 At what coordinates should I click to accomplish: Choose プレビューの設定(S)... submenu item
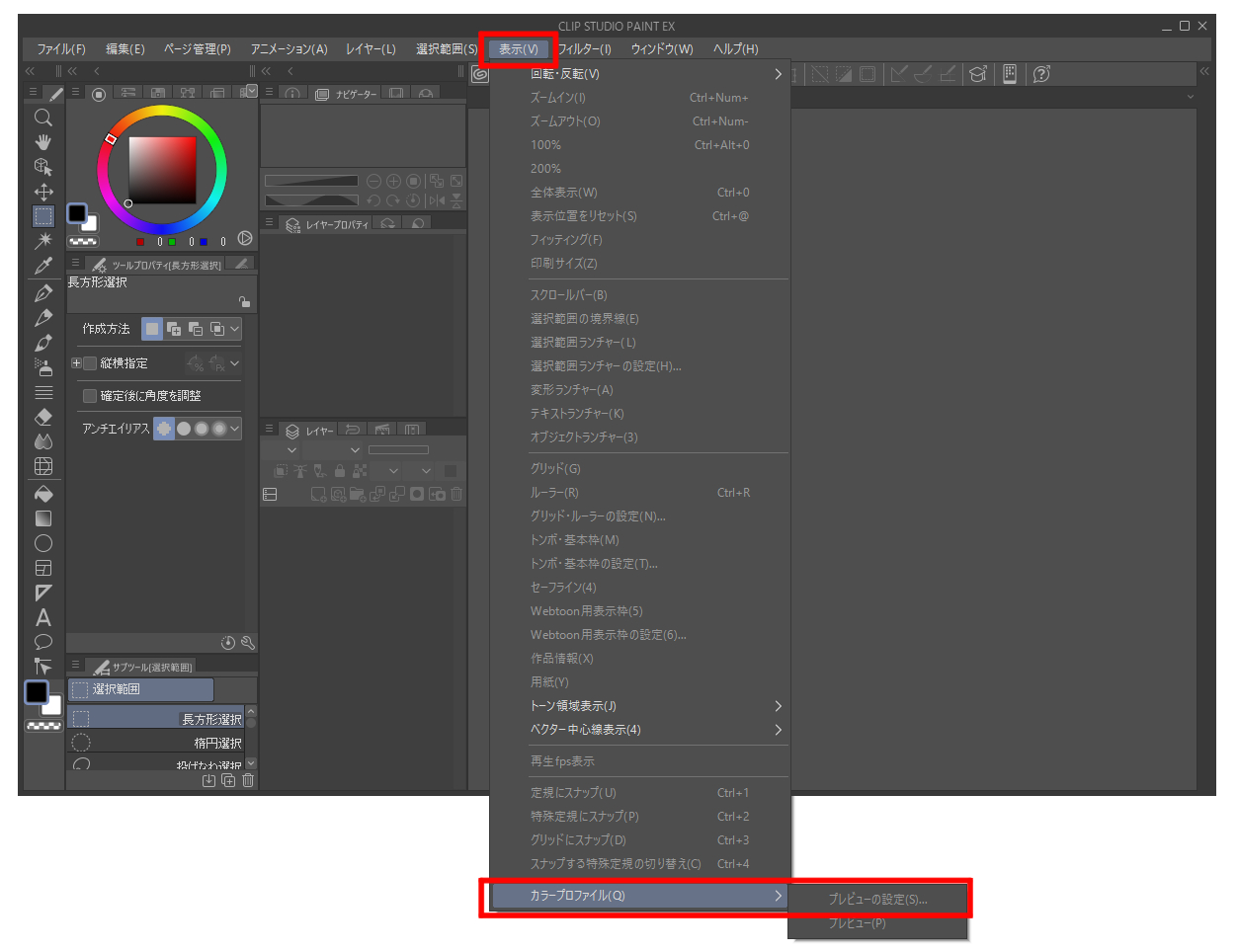tap(877, 900)
